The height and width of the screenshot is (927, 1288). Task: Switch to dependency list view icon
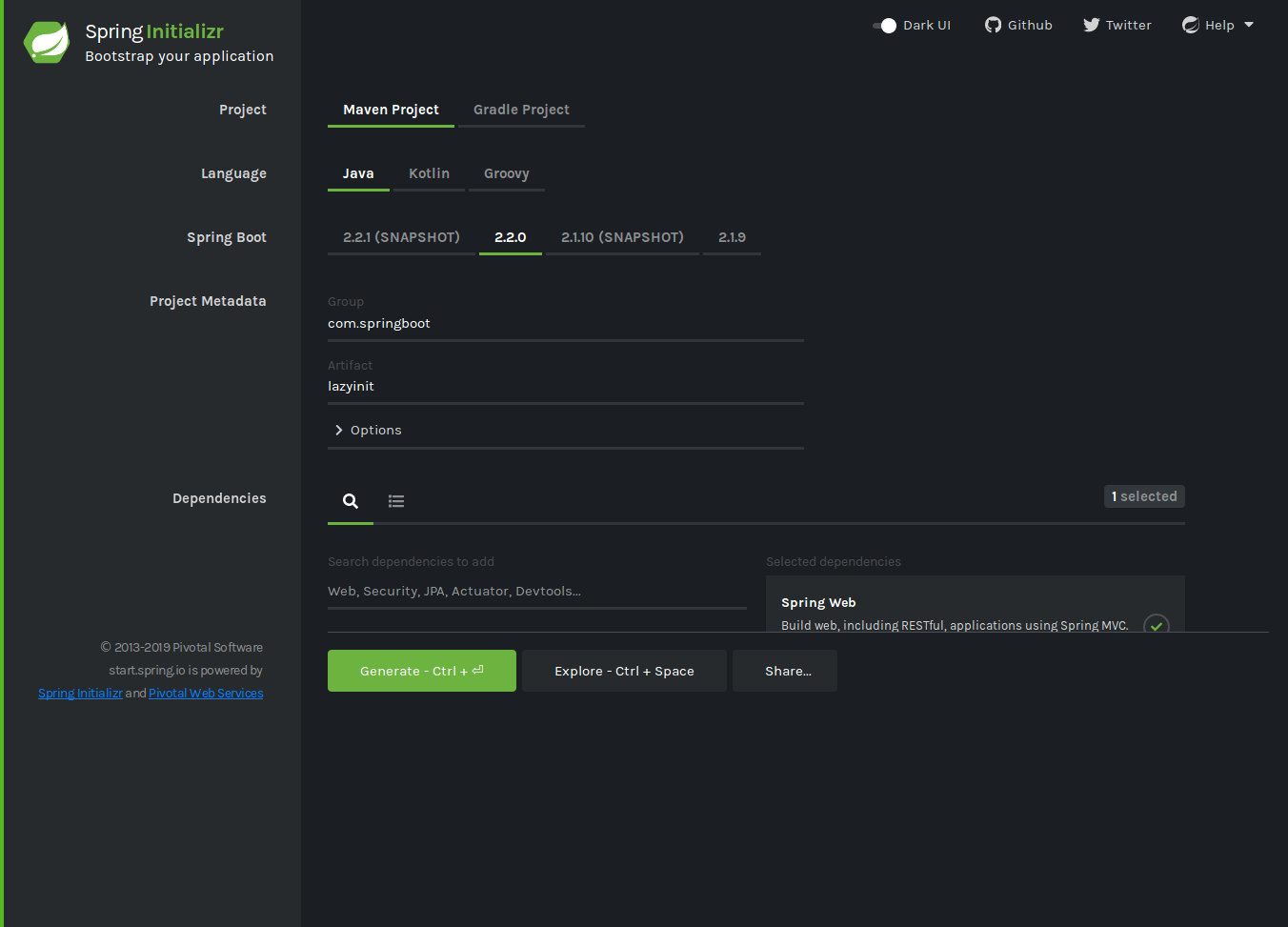point(396,501)
